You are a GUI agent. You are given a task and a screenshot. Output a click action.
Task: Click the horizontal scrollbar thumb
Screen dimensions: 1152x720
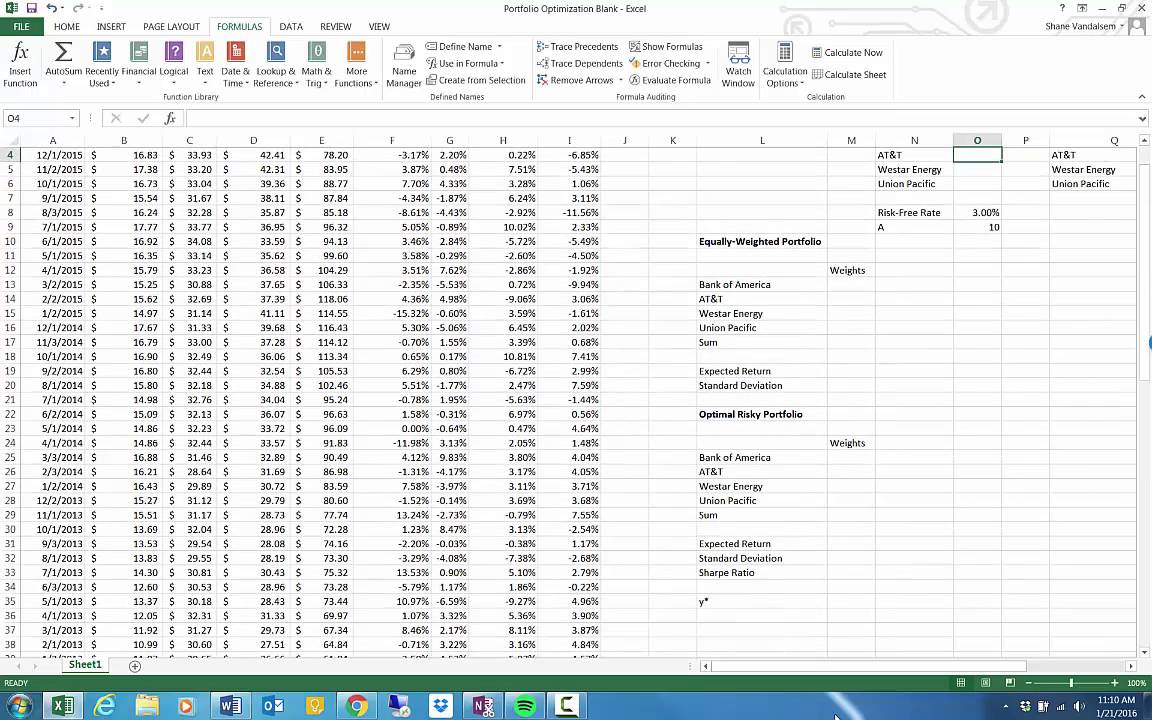[869, 666]
